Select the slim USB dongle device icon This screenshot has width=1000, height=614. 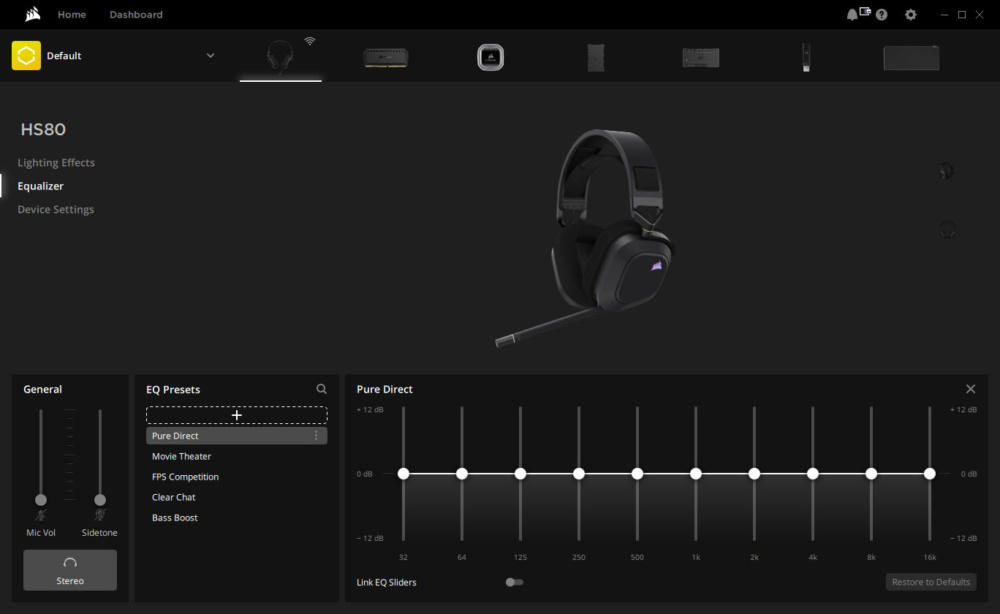[x=806, y=57]
